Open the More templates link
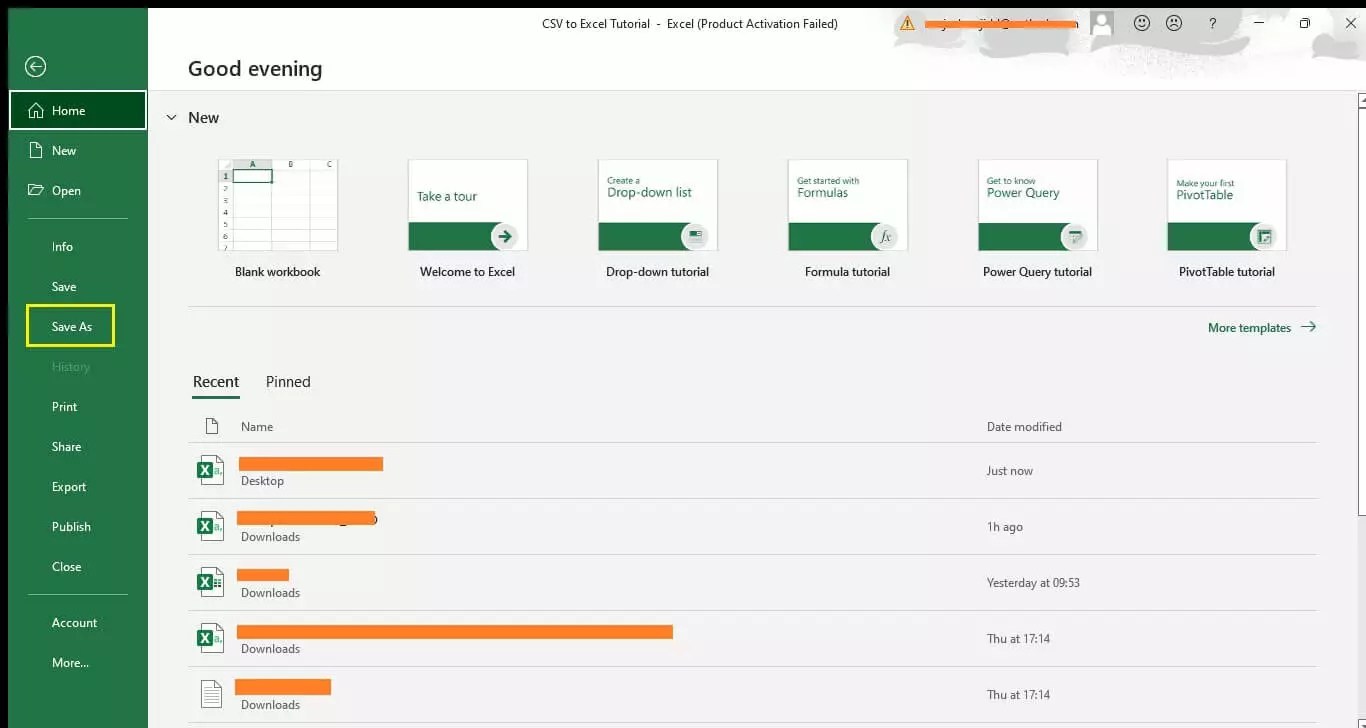This screenshot has height=728, width=1366. point(1250,327)
